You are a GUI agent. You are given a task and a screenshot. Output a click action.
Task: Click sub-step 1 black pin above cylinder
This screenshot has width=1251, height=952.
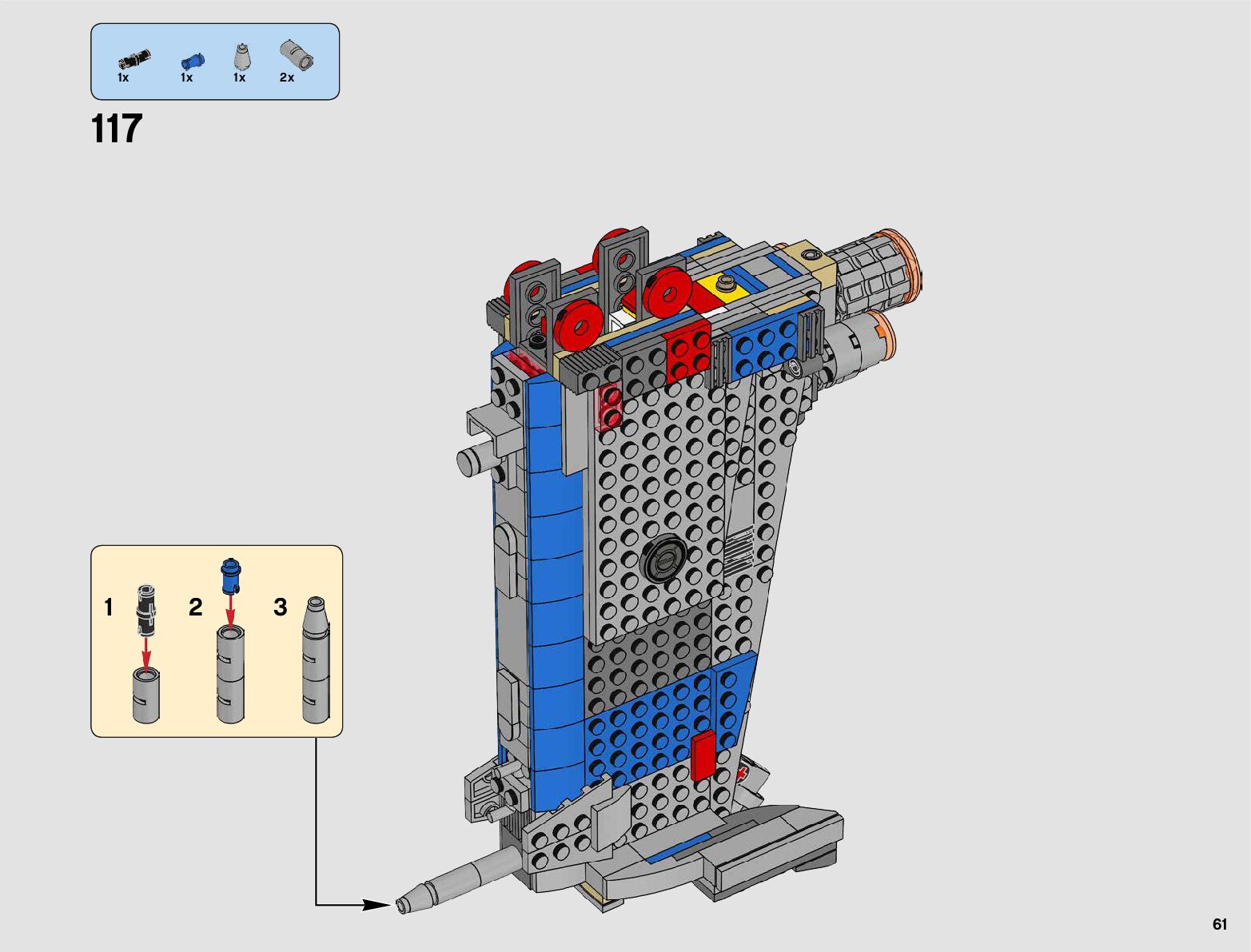(x=145, y=611)
